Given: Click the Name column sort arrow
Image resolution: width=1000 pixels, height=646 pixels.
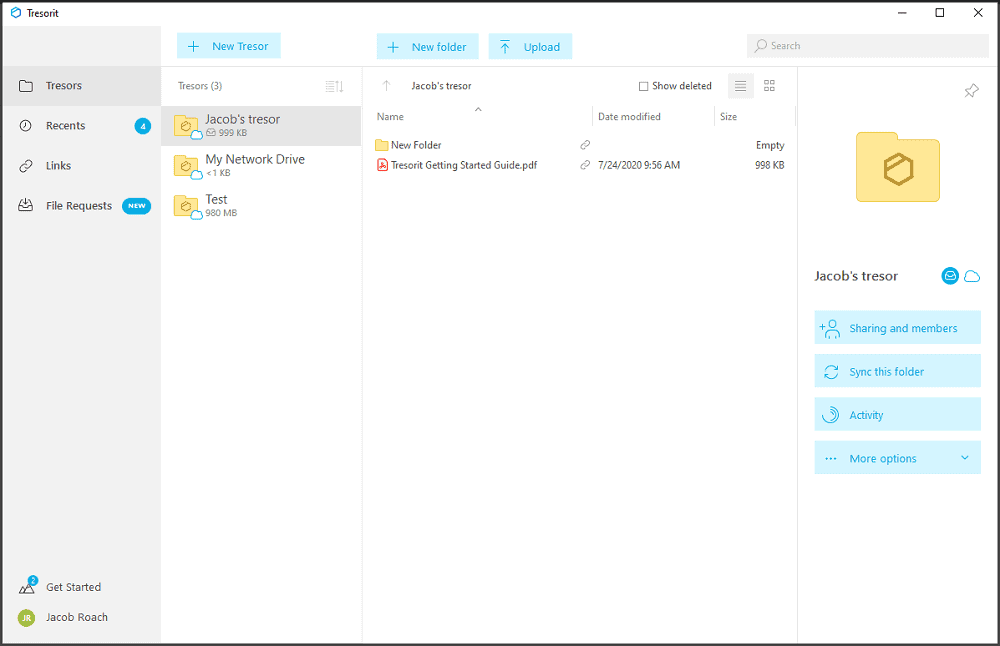Looking at the screenshot, I should point(478,110).
